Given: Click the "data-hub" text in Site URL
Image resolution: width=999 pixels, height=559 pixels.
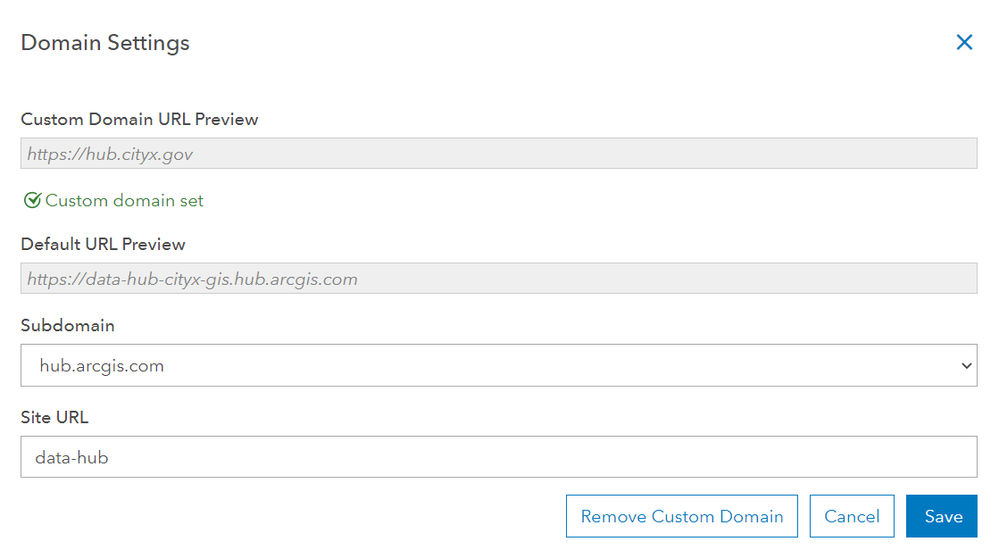Looking at the screenshot, I should pyautogui.click(x=71, y=458).
